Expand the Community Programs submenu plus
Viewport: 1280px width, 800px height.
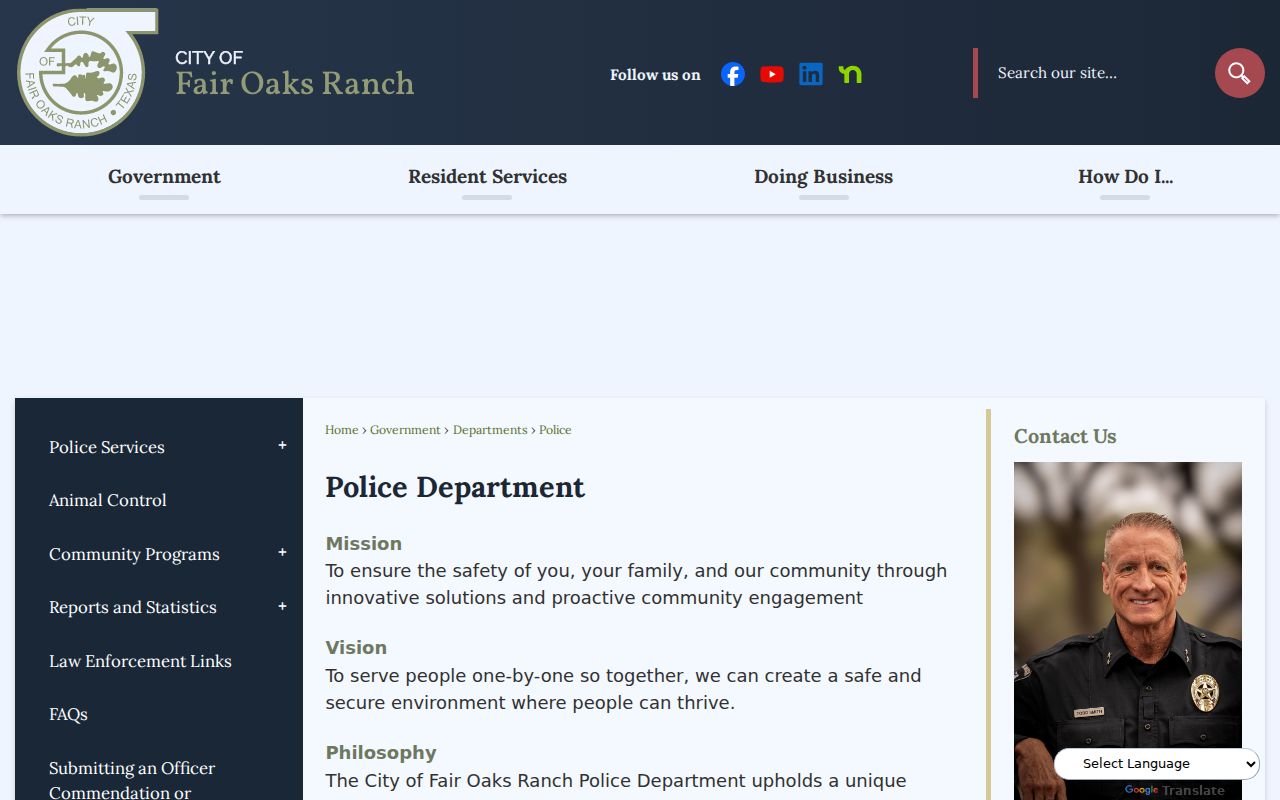(282, 553)
